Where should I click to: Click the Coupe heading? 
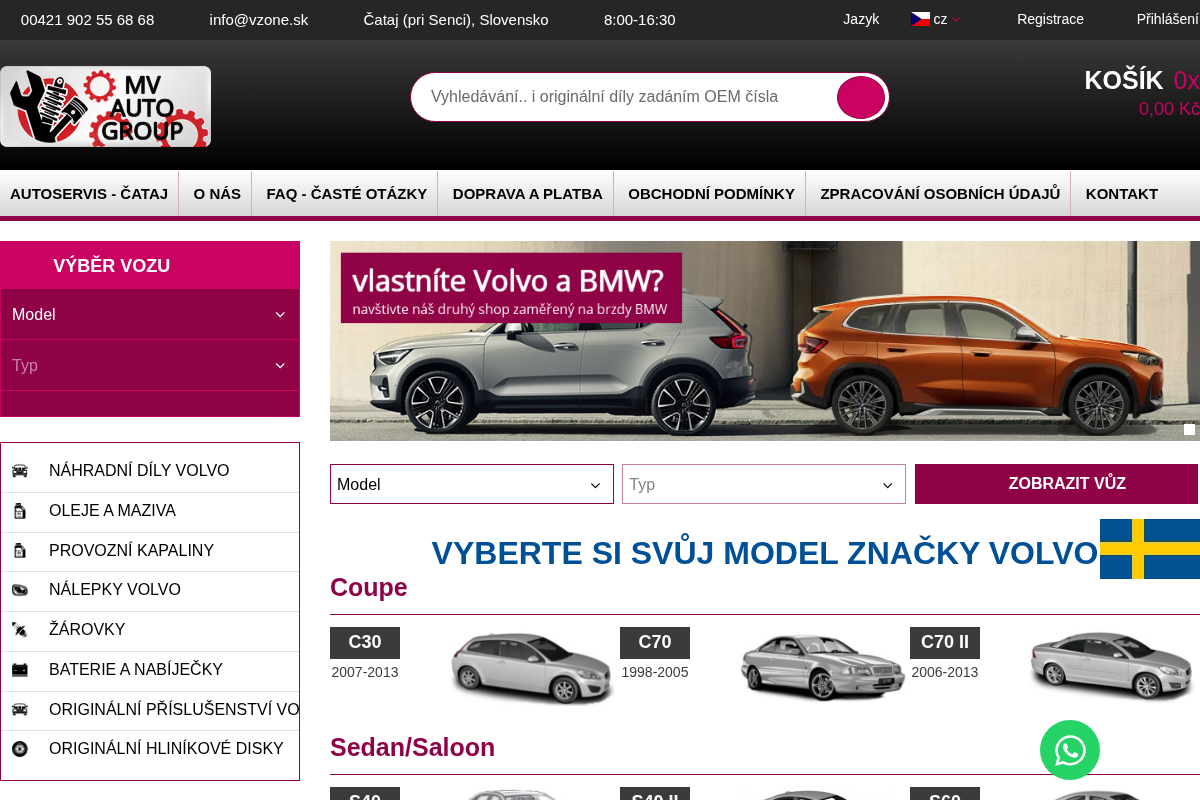(369, 588)
